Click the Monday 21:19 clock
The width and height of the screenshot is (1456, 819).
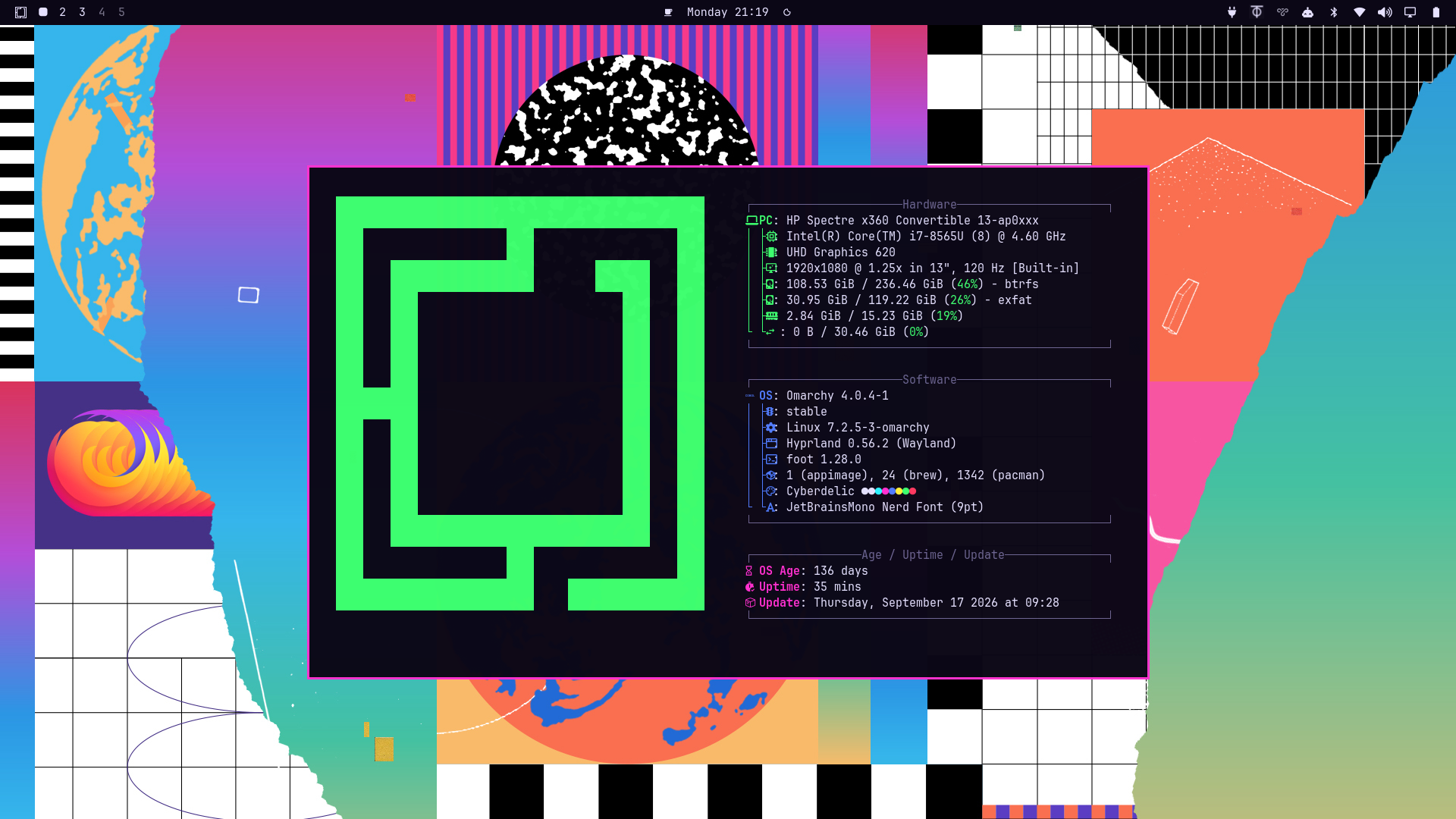727,12
